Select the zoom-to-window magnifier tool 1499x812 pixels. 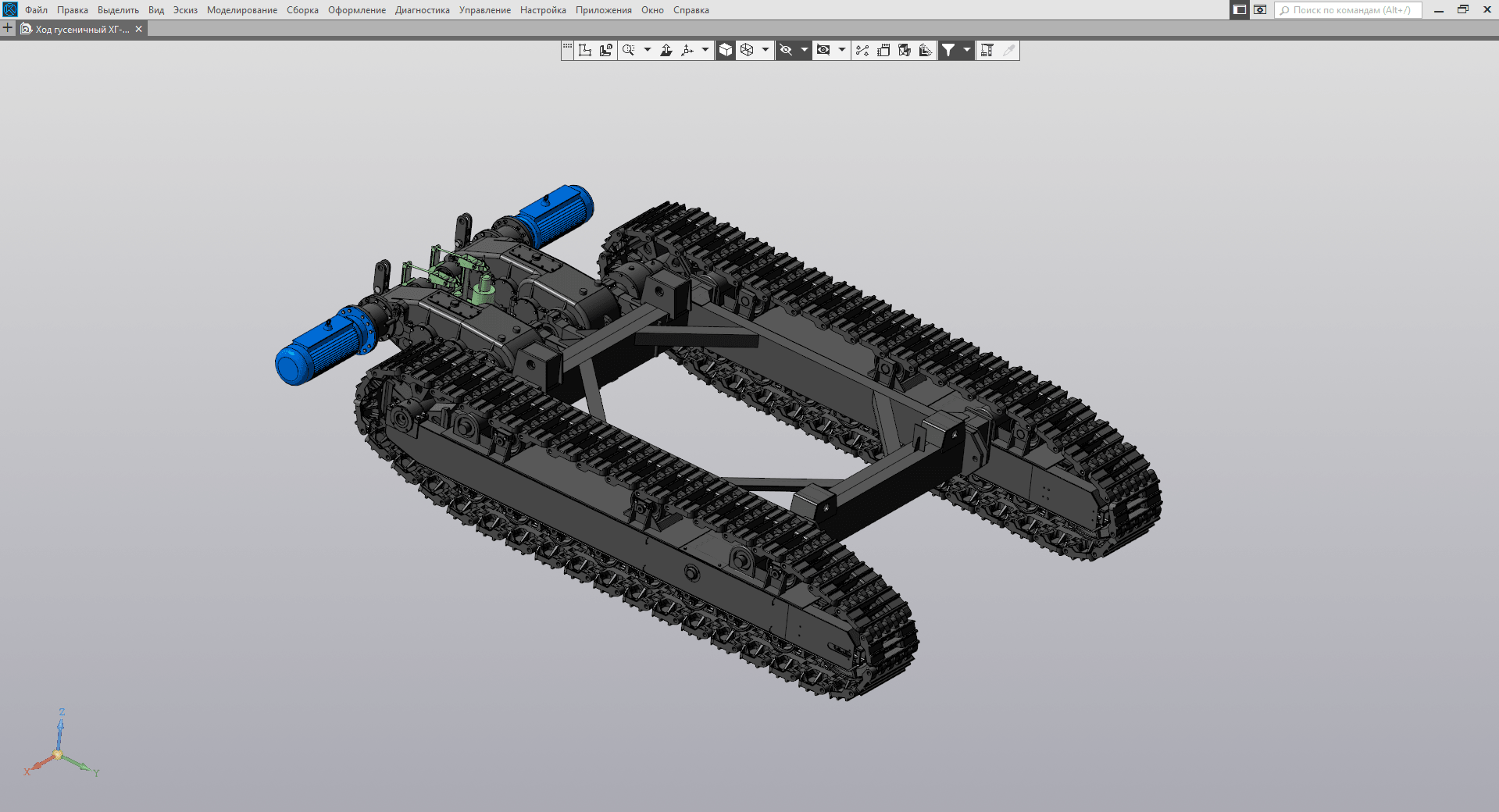click(629, 50)
